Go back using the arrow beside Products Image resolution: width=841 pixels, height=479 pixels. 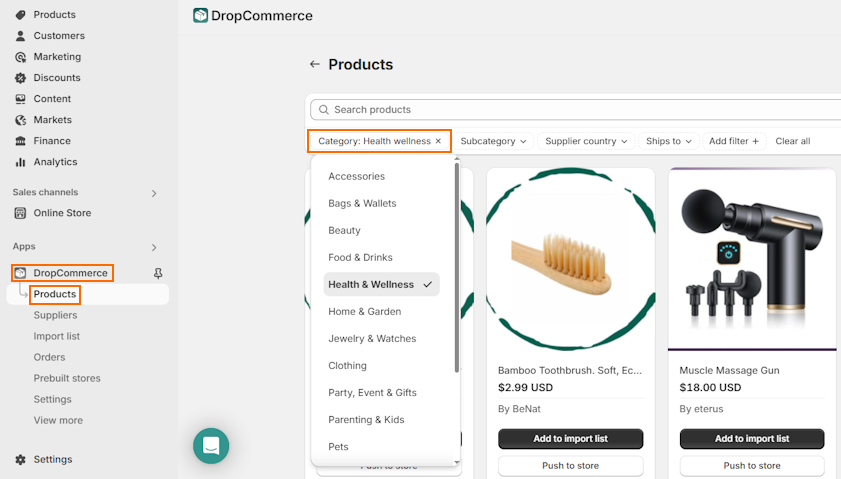tap(315, 64)
